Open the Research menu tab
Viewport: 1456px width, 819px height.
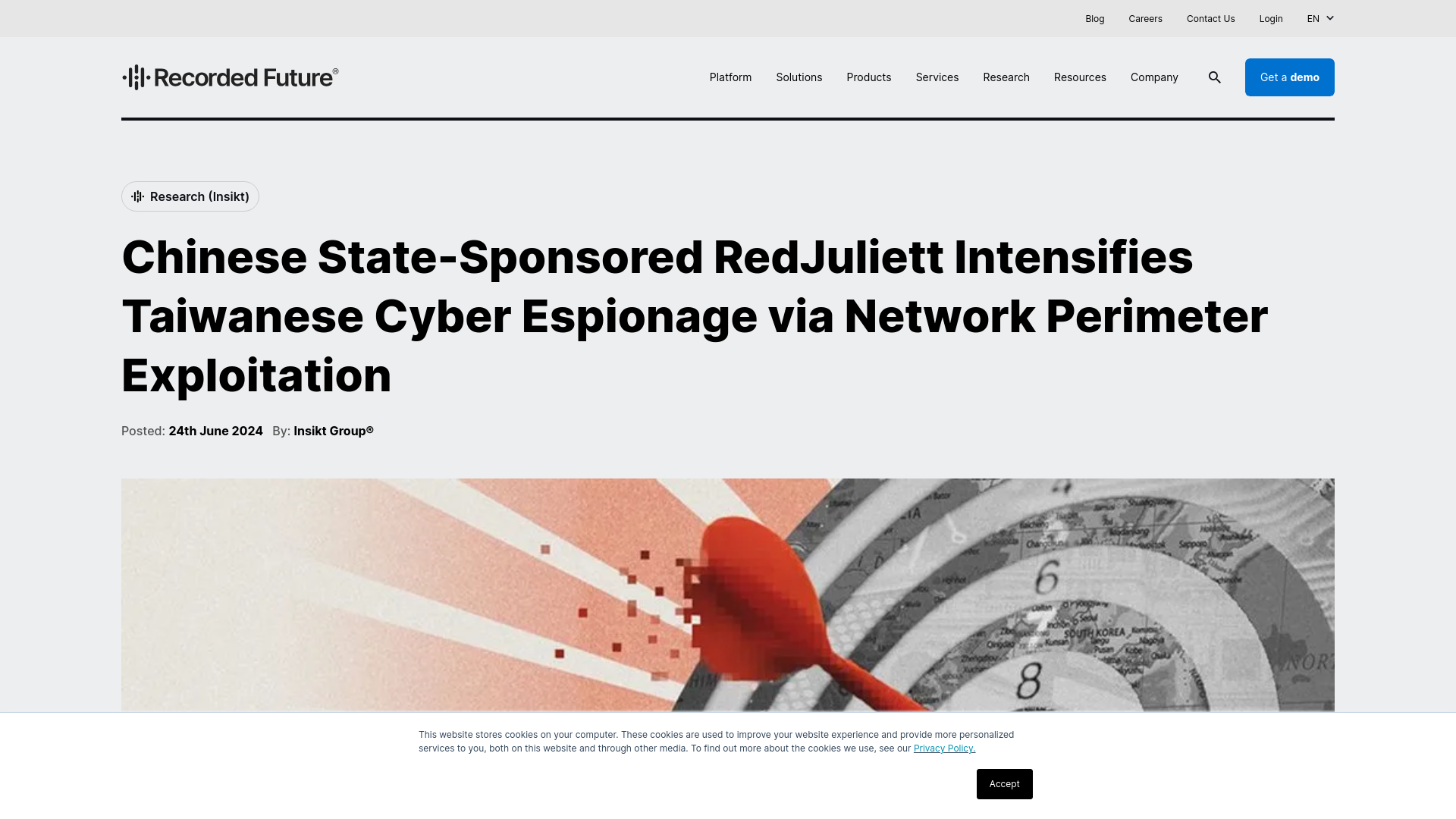pos(1006,77)
